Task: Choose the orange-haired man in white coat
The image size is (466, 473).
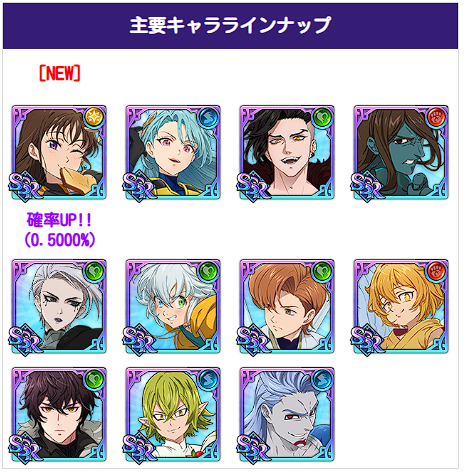Action: 287,307
